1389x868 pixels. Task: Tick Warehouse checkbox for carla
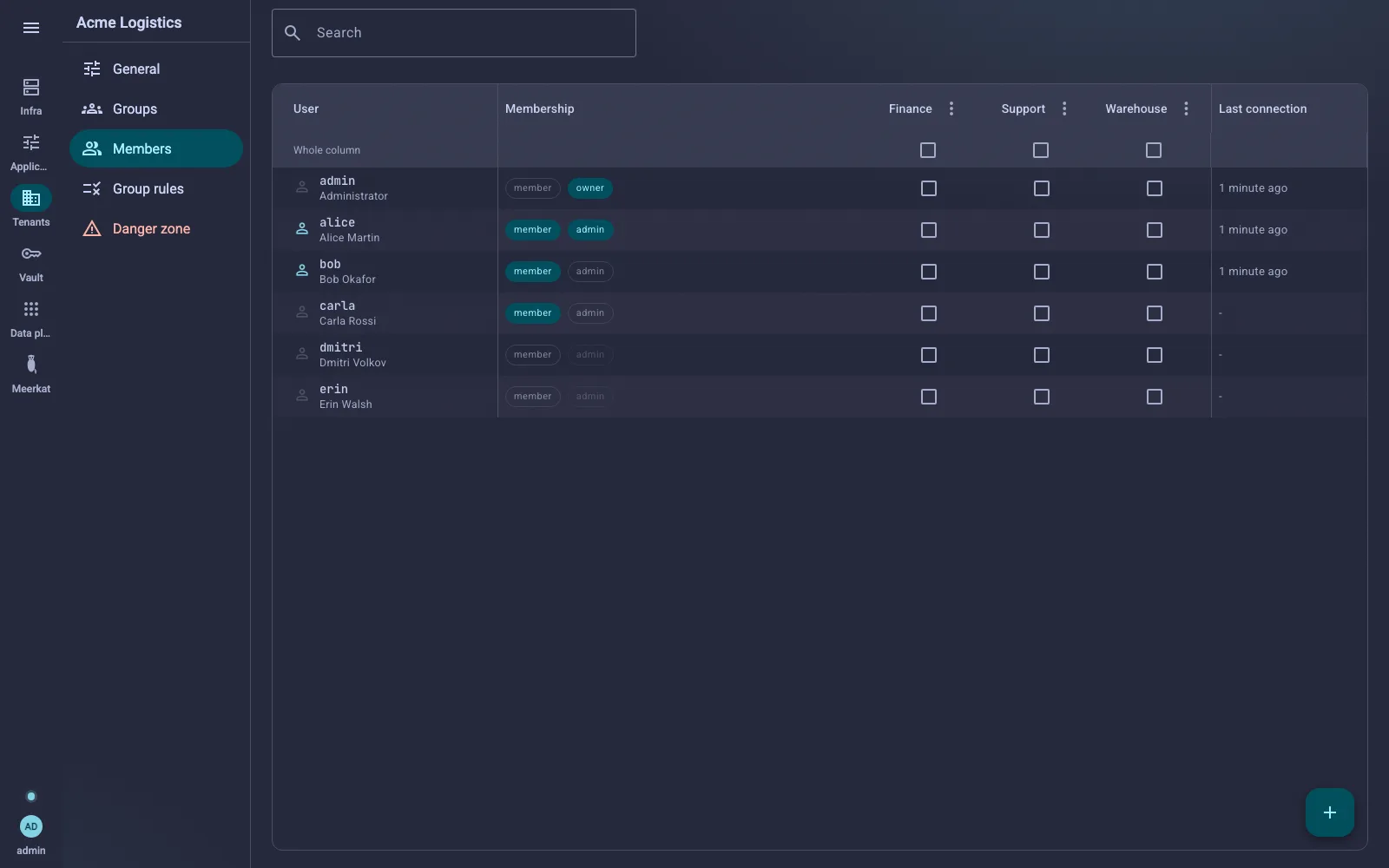pos(1155,313)
